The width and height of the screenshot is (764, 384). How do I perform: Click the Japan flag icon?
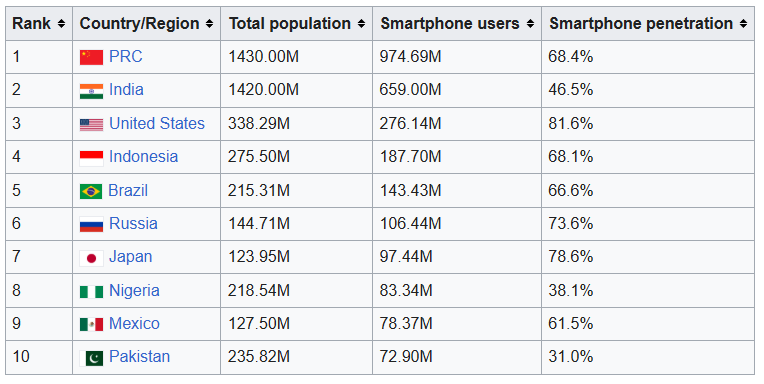pos(92,258)
